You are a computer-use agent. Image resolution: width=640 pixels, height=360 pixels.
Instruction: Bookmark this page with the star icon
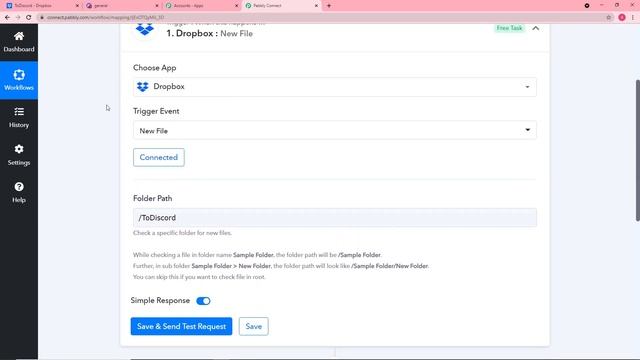pos(609,17)
